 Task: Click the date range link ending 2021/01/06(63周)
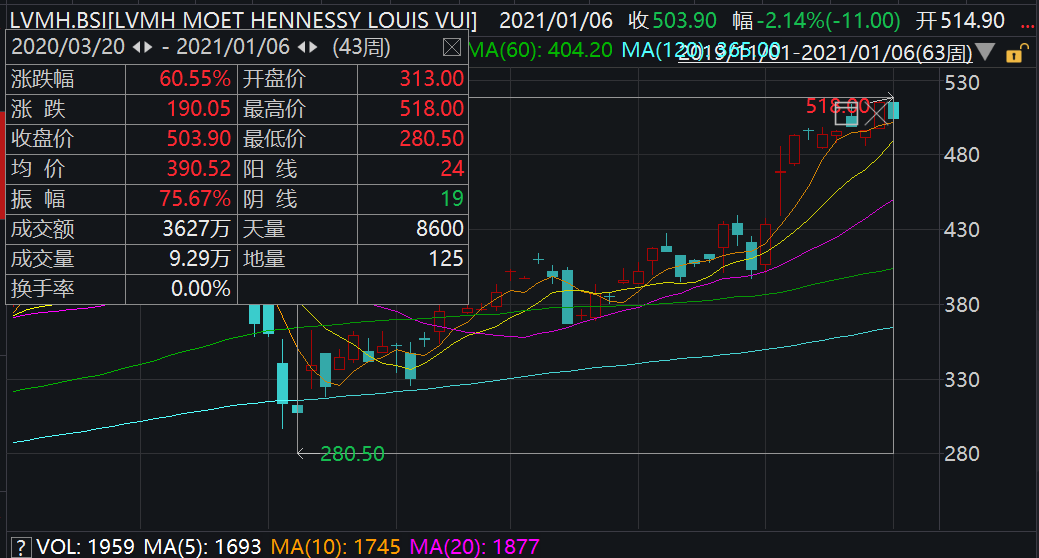(825, 54)
